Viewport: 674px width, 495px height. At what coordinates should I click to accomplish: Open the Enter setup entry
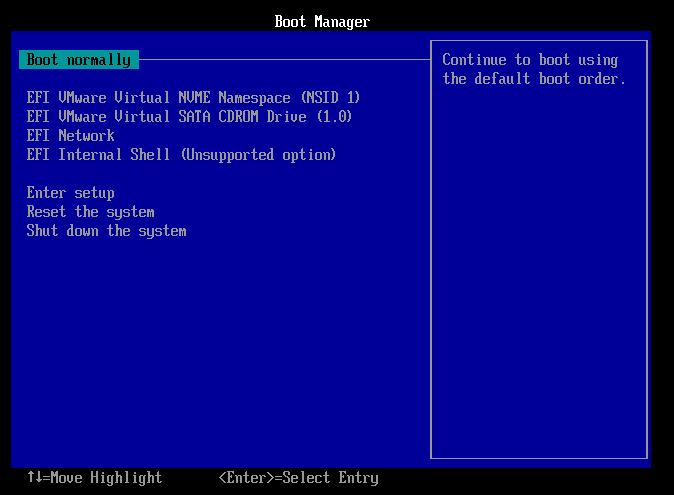point(70,192)
